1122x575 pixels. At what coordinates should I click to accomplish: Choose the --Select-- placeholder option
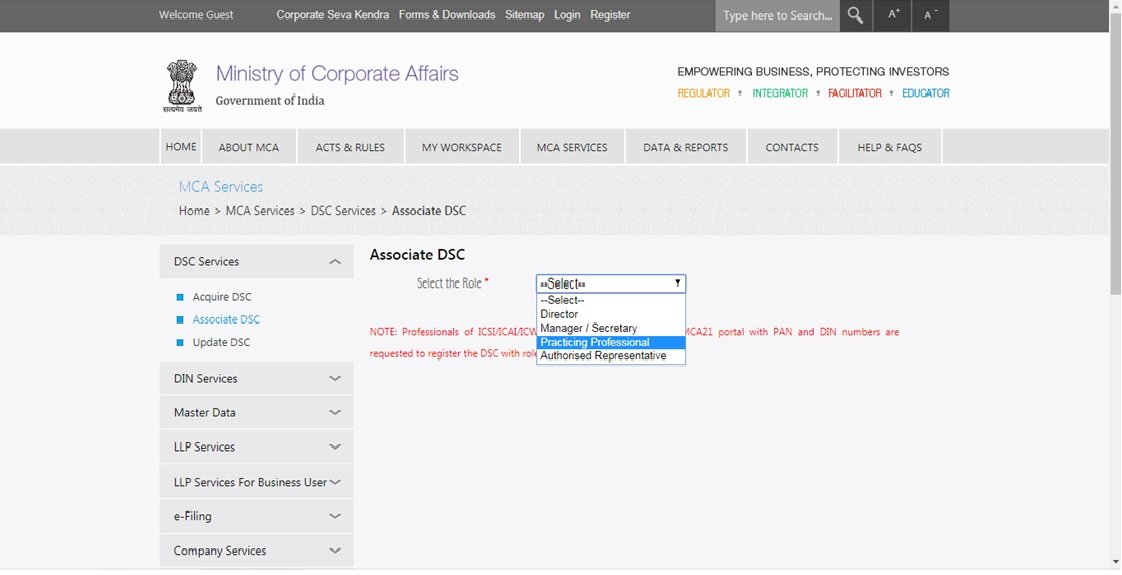coord(610,300)
